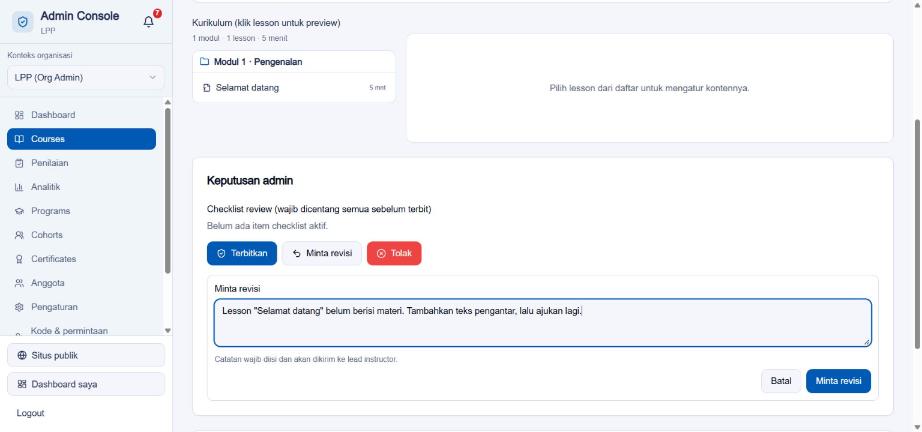
Task: Click the Pengaturan gear icon
Action: pos(19,307)
